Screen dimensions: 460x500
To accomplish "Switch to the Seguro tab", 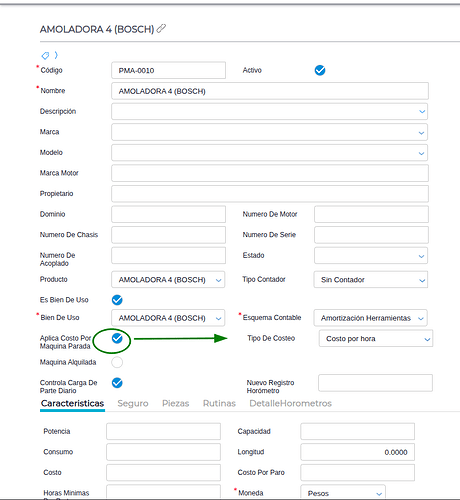I will 133,403.
